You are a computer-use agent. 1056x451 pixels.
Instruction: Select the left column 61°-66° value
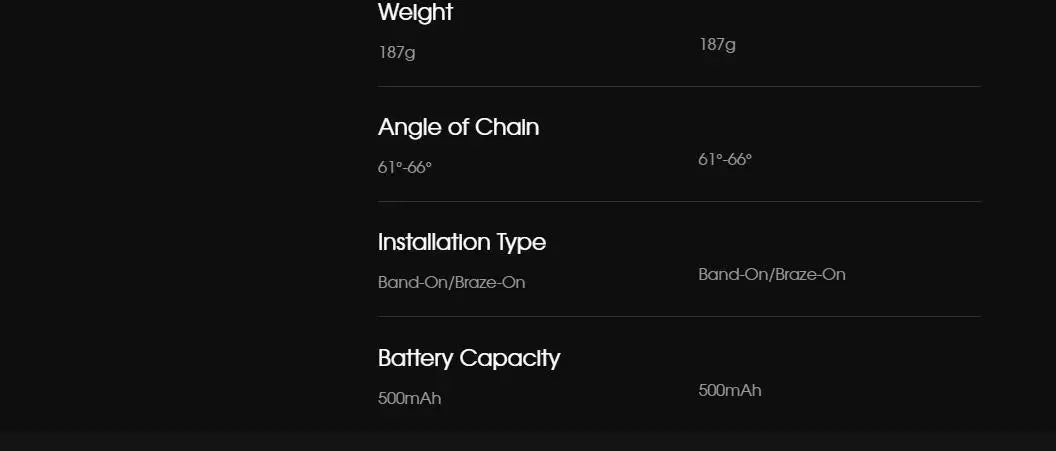coord(405,167)
